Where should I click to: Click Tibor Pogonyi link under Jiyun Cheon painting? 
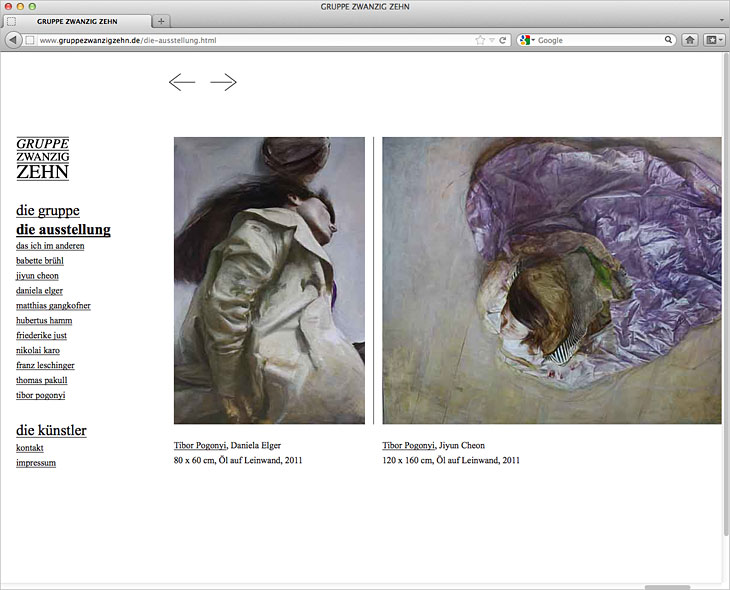[x=408, y=445]
